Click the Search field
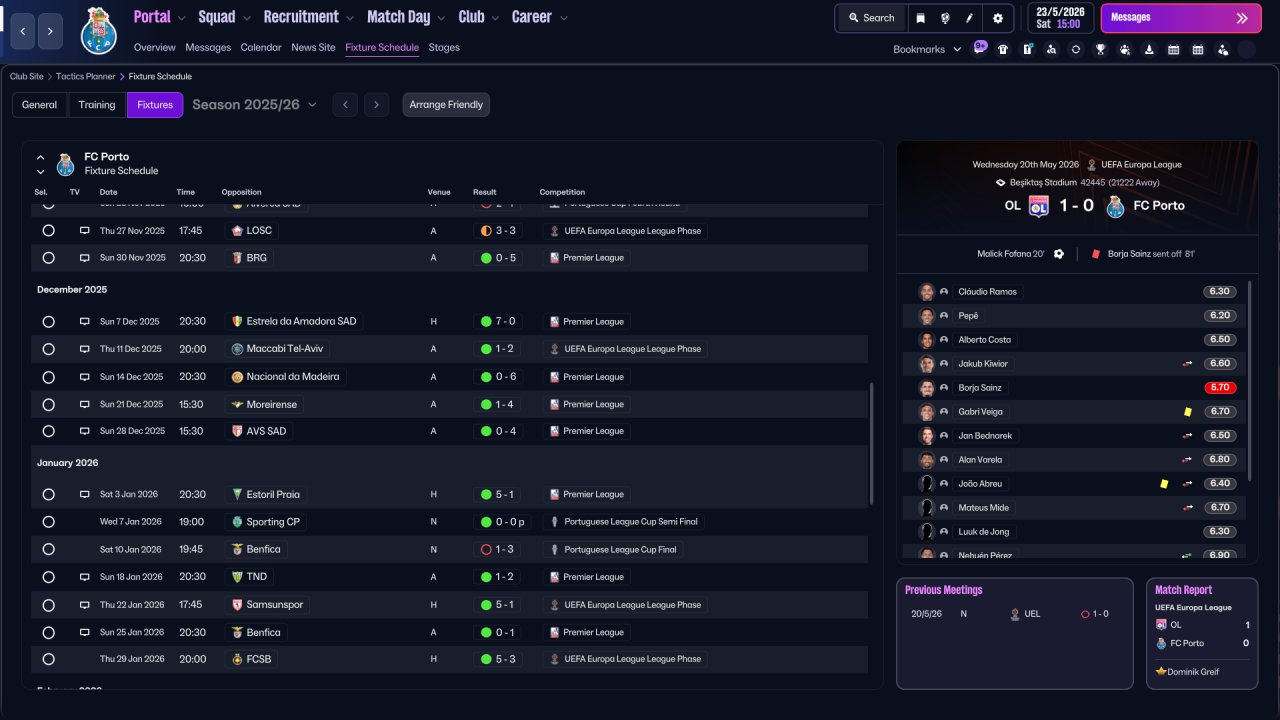Screen dimensions: 1280x720 [x=871, y=18]
